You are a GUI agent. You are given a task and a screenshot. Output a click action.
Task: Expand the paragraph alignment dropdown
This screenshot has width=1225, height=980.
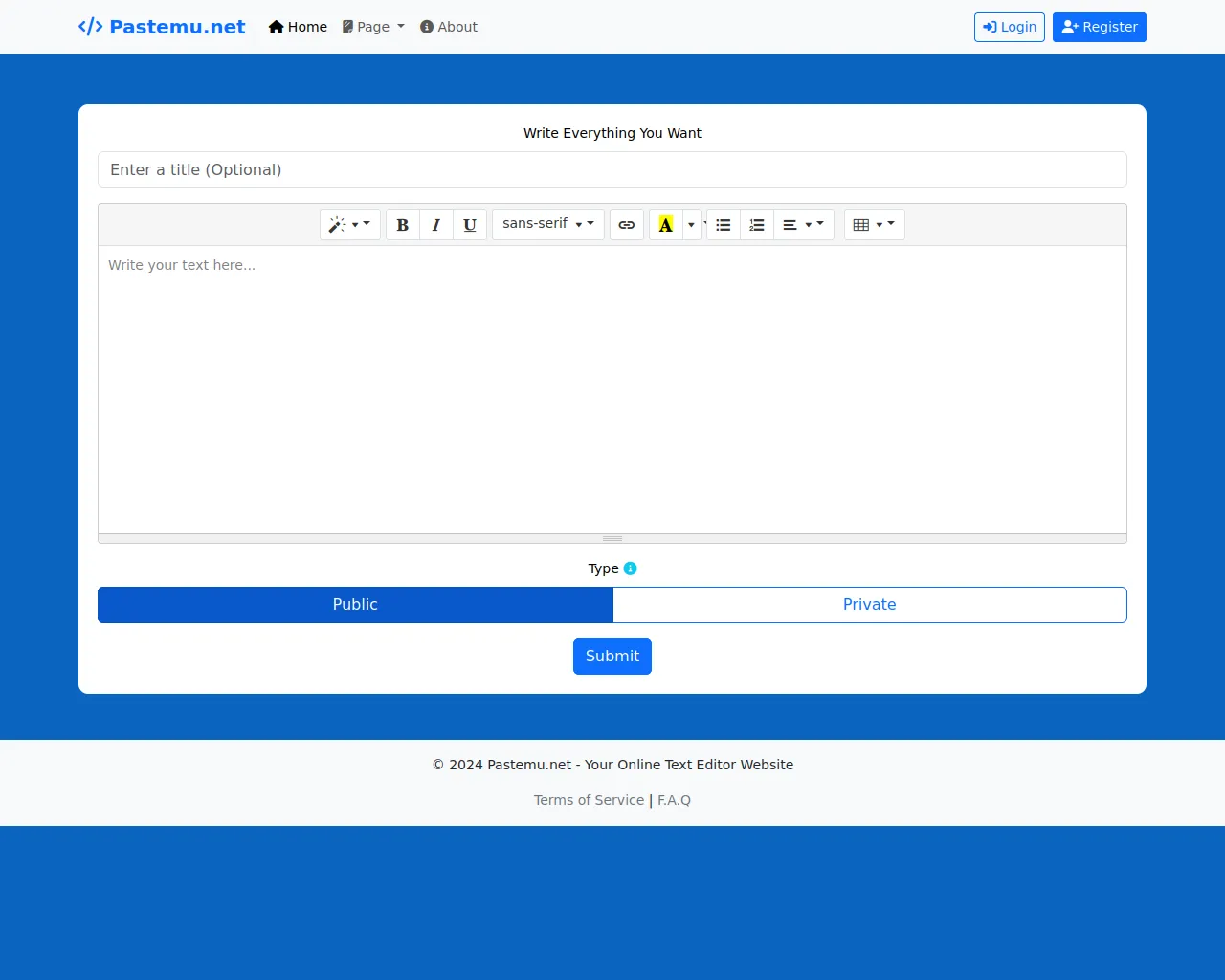point(803,225)
